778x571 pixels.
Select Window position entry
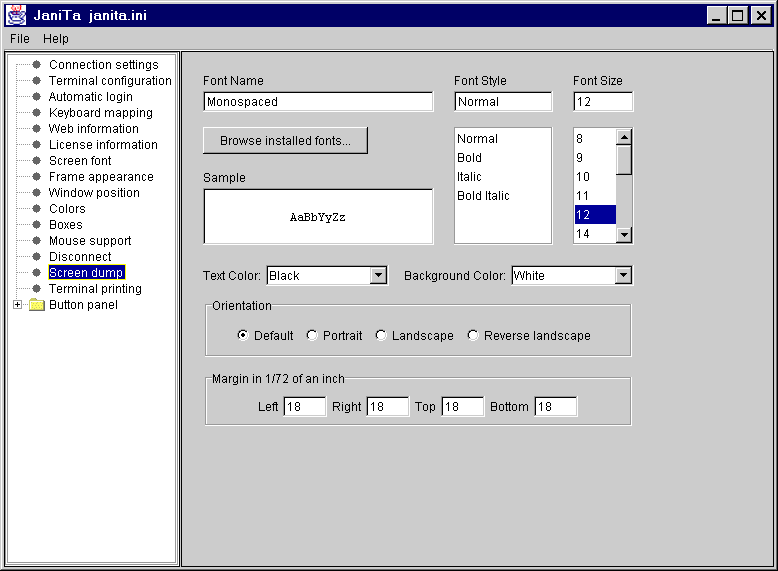point(94,192)
